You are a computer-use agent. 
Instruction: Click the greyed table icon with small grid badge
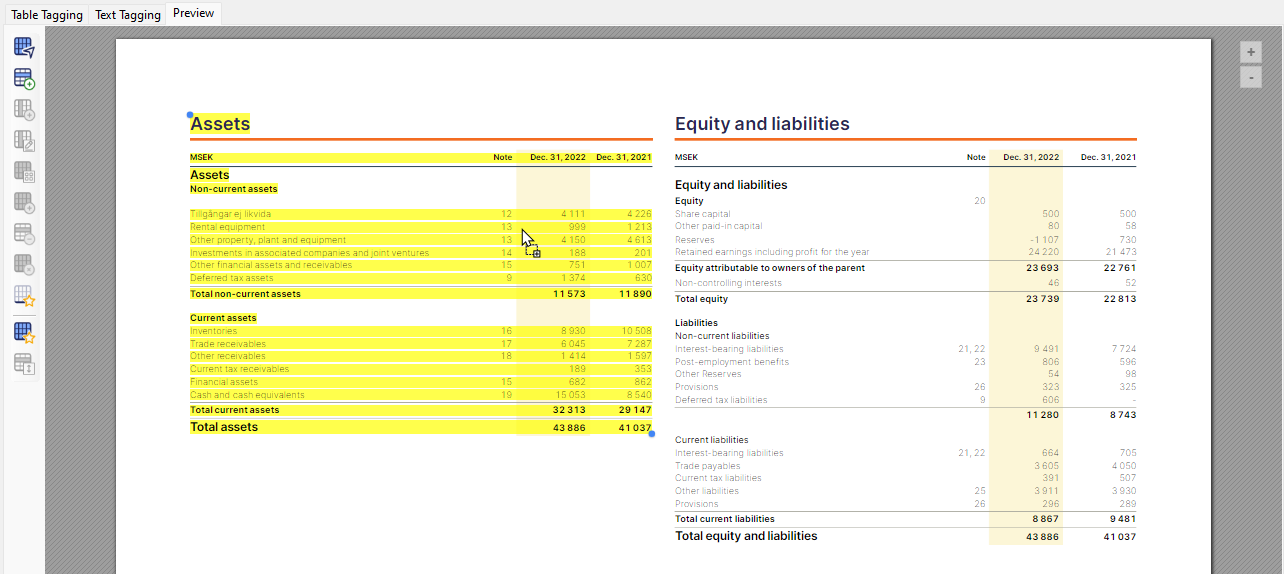pos(24,171)
